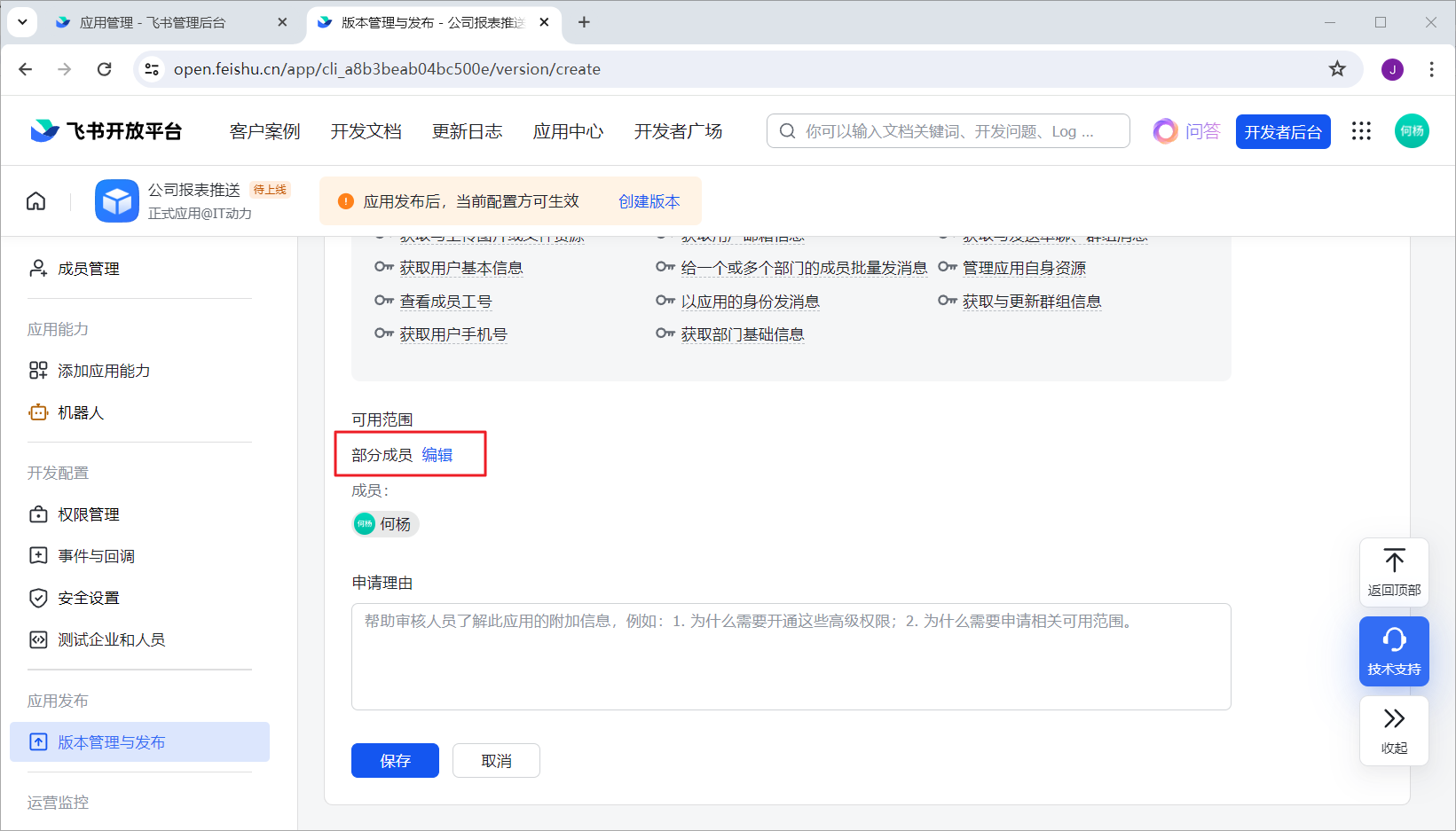Open 权限管理 in the left sidebar
Viewport: 1456px width, 831px height.
88,514
